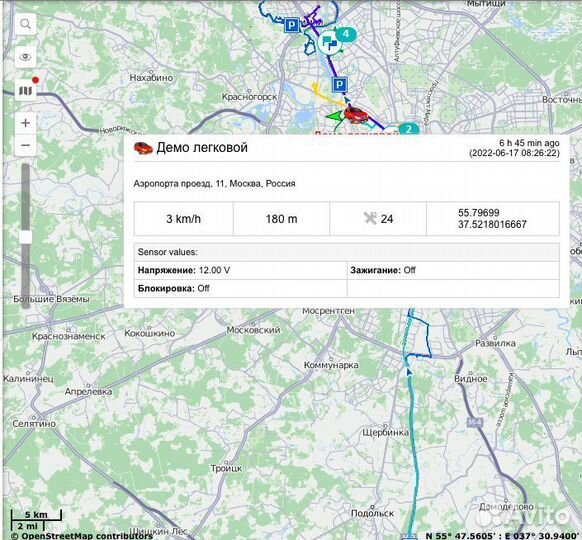The image size is (582, 540).
Task: Click the cluster count badge 4
Action: (346, 34)
